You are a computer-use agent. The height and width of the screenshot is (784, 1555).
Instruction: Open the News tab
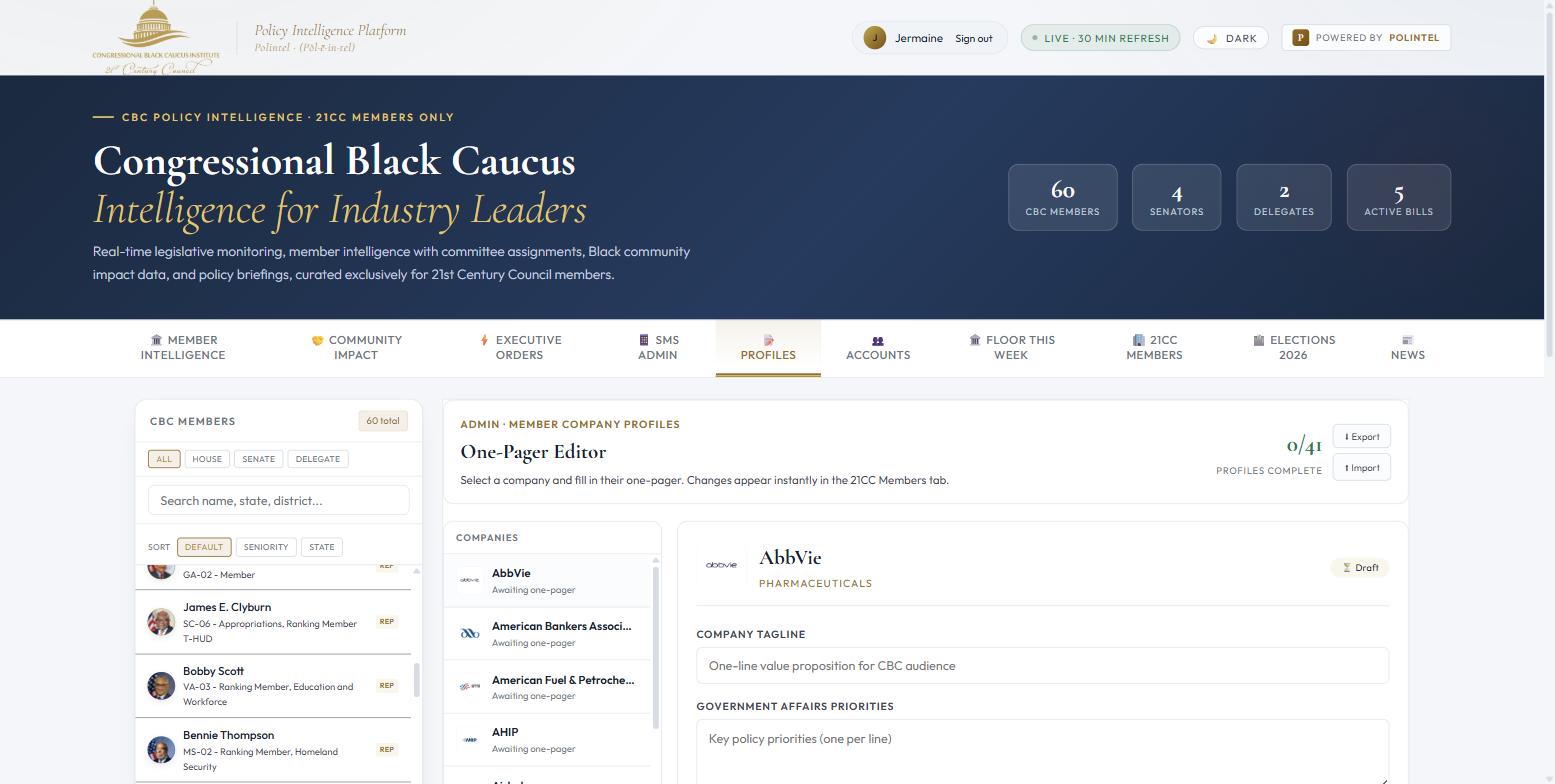[x=1408, y=347]
